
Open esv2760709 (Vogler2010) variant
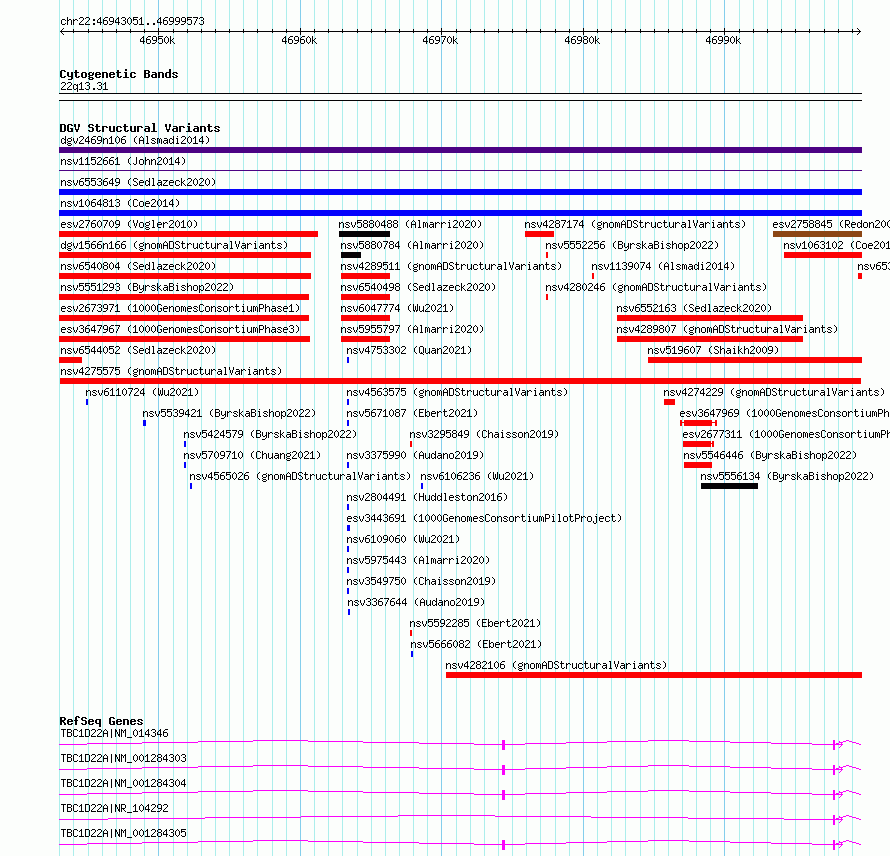pos(129,224)
